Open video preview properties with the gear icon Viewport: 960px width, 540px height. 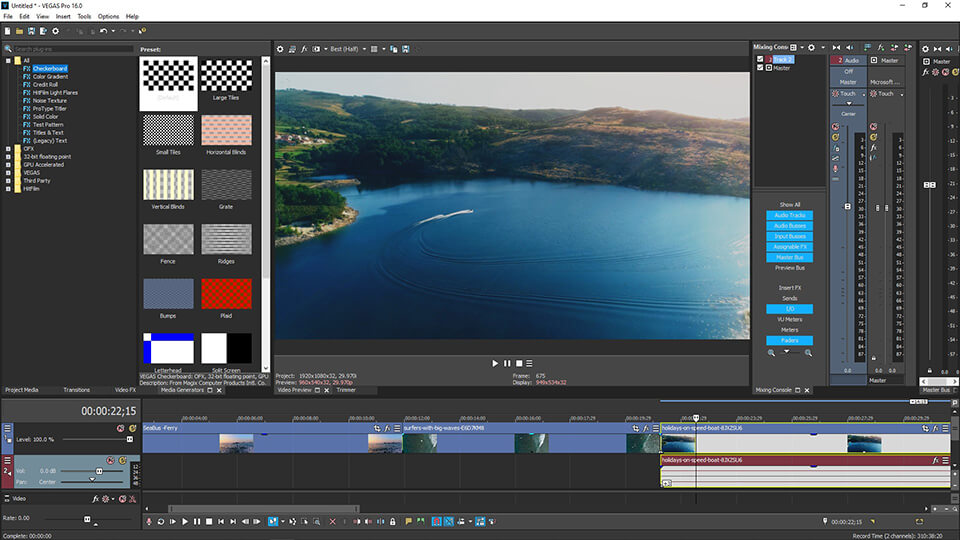(x=280, y=49)
